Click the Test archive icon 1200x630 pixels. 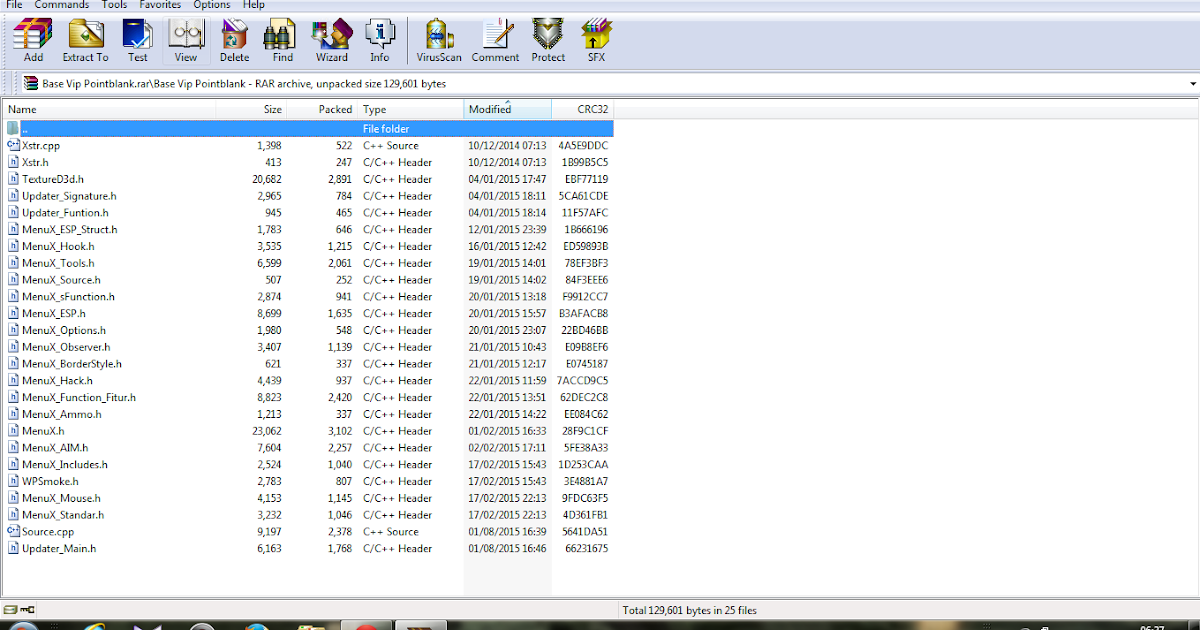[x=137, y=40]
